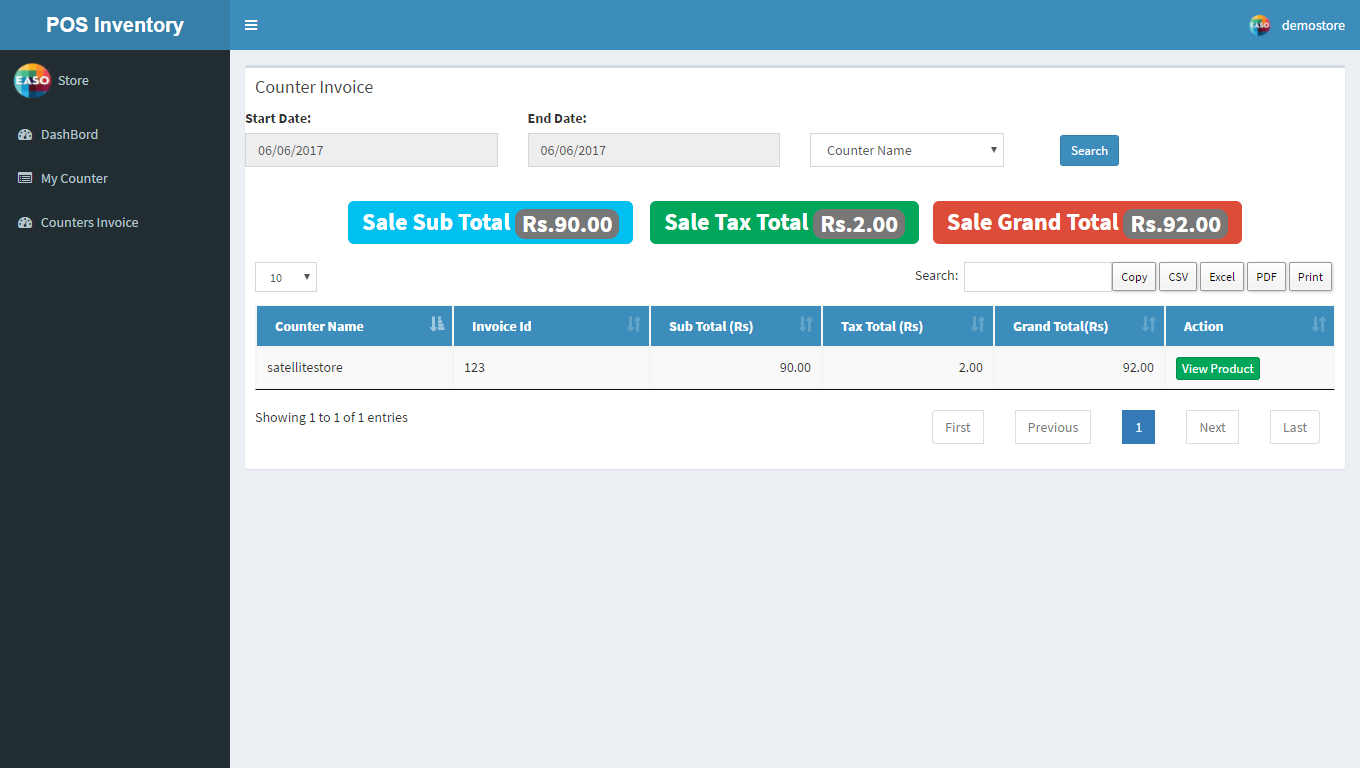The height and width of the screenshot is (768, 1360).
Task: Click the 2.00 tax total cell
Action: [908, 368]
